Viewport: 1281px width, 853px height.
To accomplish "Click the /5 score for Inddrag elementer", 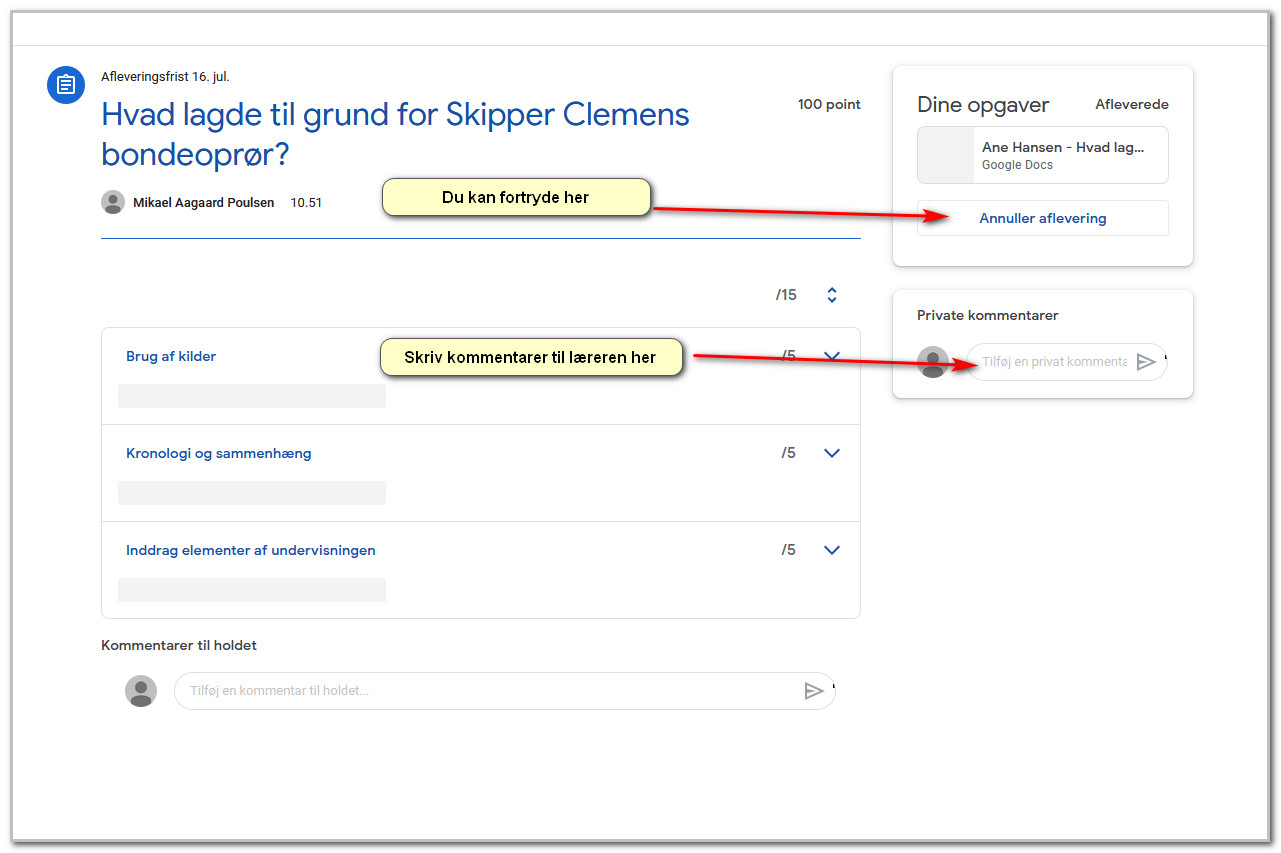I will click(x=789, y=550).
